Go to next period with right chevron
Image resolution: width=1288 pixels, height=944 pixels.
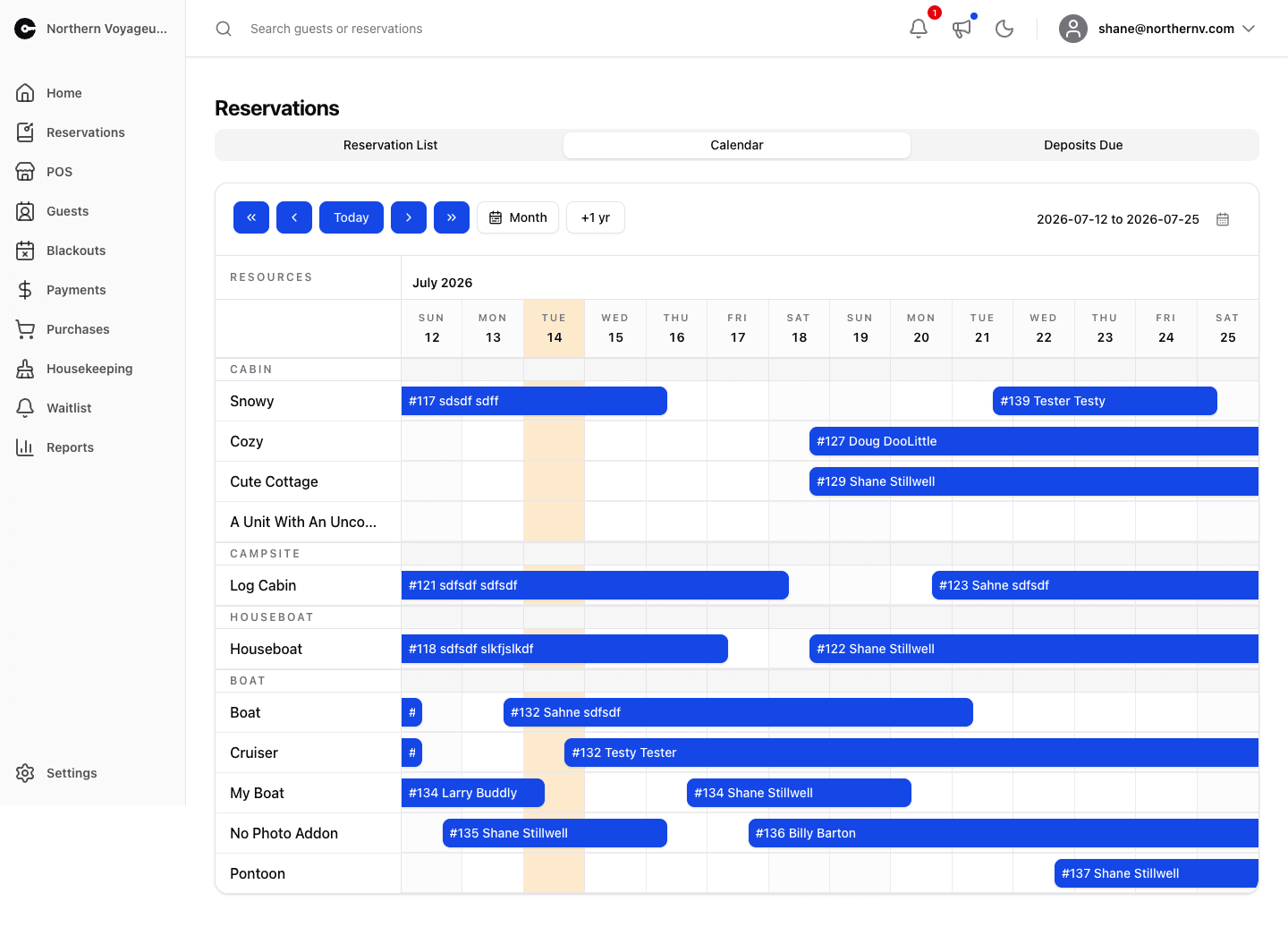tap(409, 217)
